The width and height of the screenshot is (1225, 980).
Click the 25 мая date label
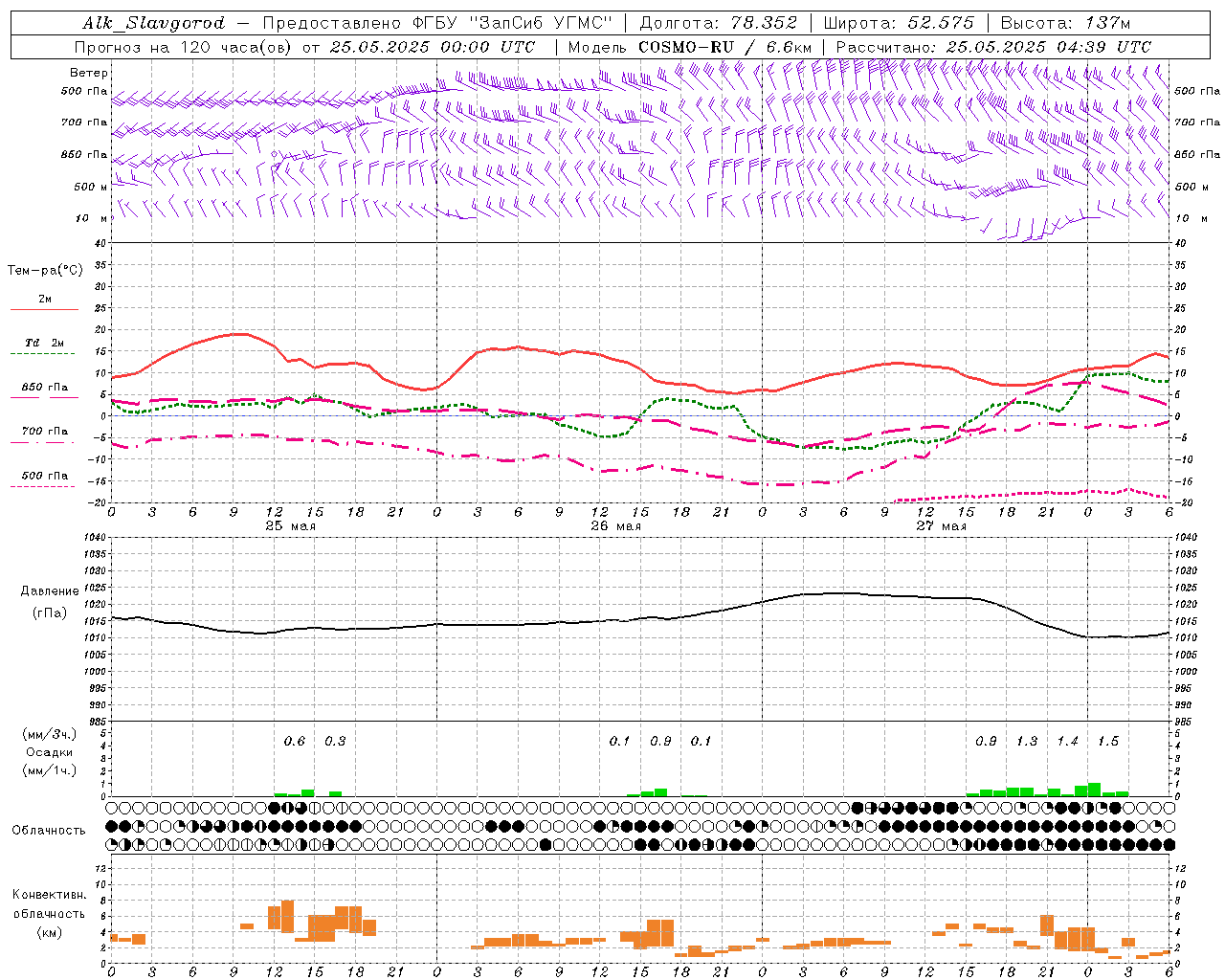pos(290,526)
